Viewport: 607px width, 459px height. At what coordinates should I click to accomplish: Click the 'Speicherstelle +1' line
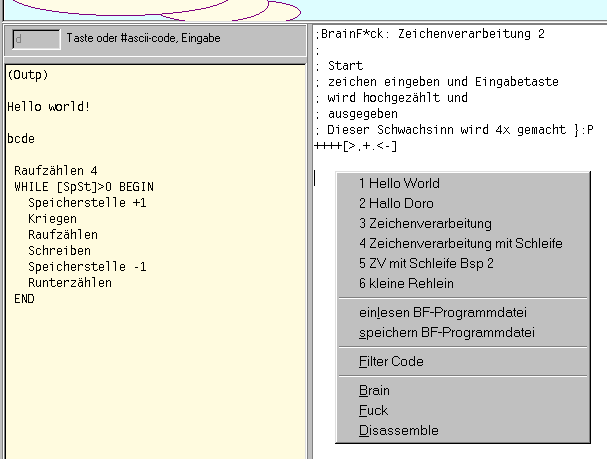pyautogui.click(x=87, y=202)
